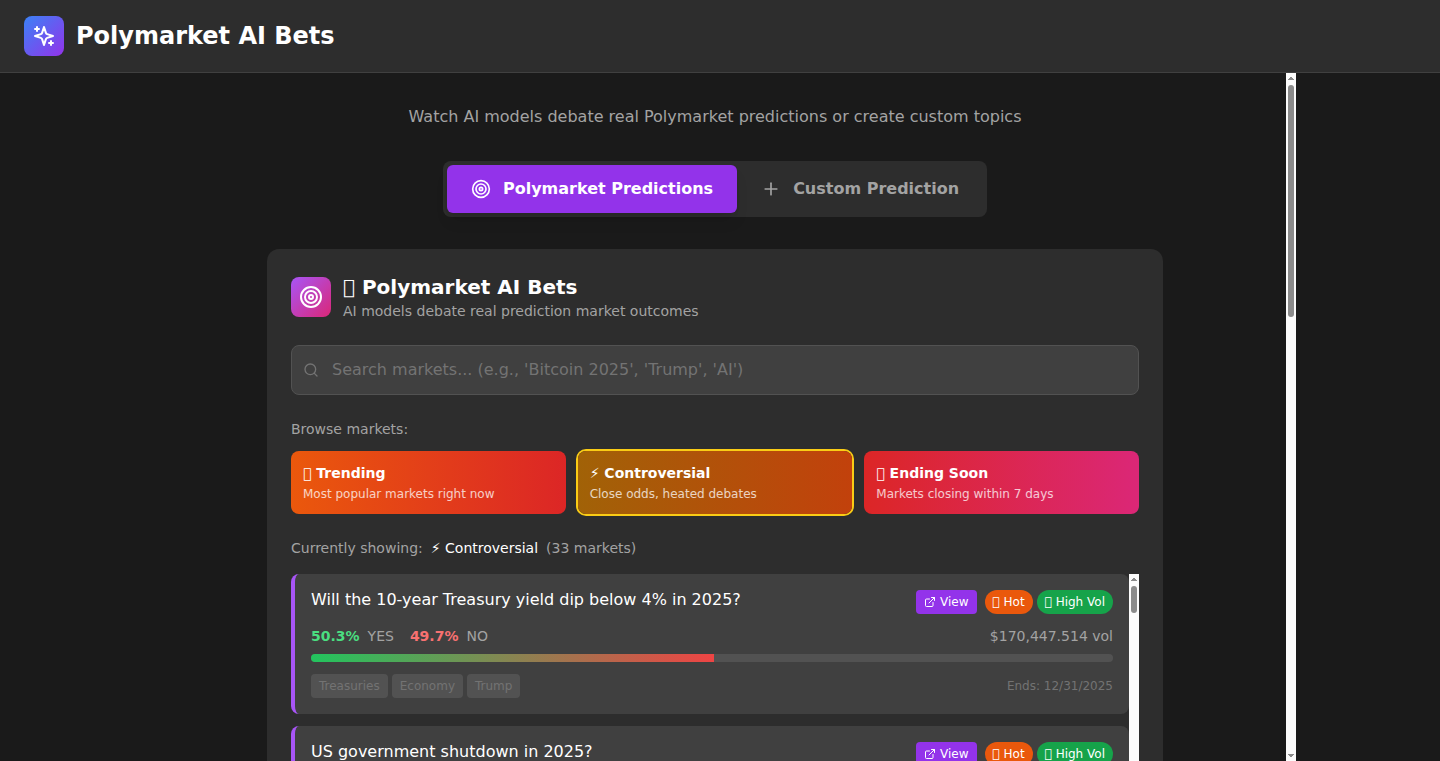This screenshot has width=1440, height=761.
Task: Click the $170,447.514 vol figure
Action: tap(1051, 636)
